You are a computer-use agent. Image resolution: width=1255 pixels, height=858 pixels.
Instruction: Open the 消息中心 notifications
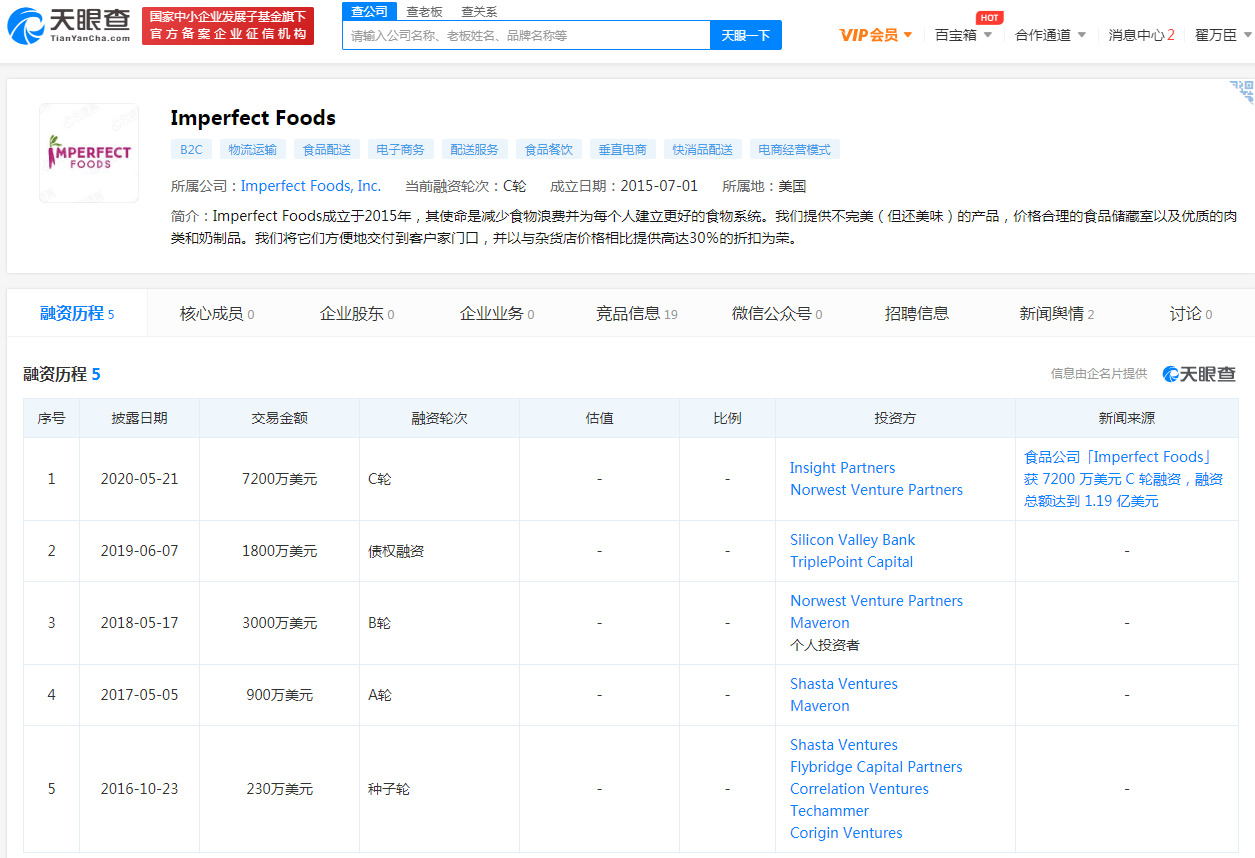coord(1141,35)
